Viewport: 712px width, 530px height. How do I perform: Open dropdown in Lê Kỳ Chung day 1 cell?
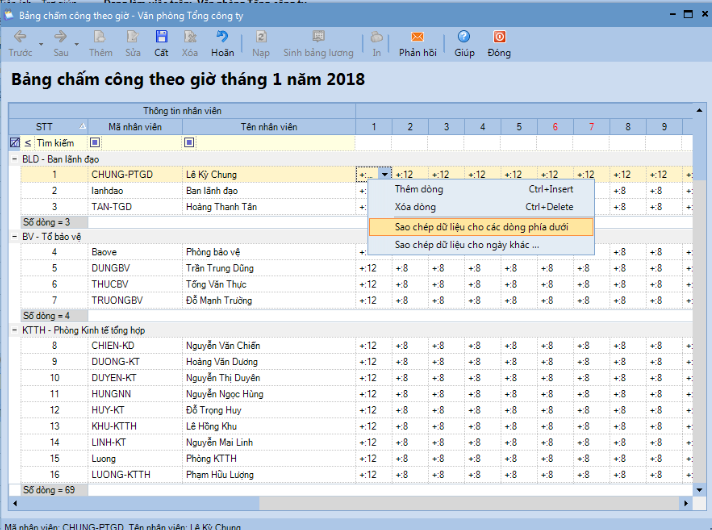pos(385,174)
